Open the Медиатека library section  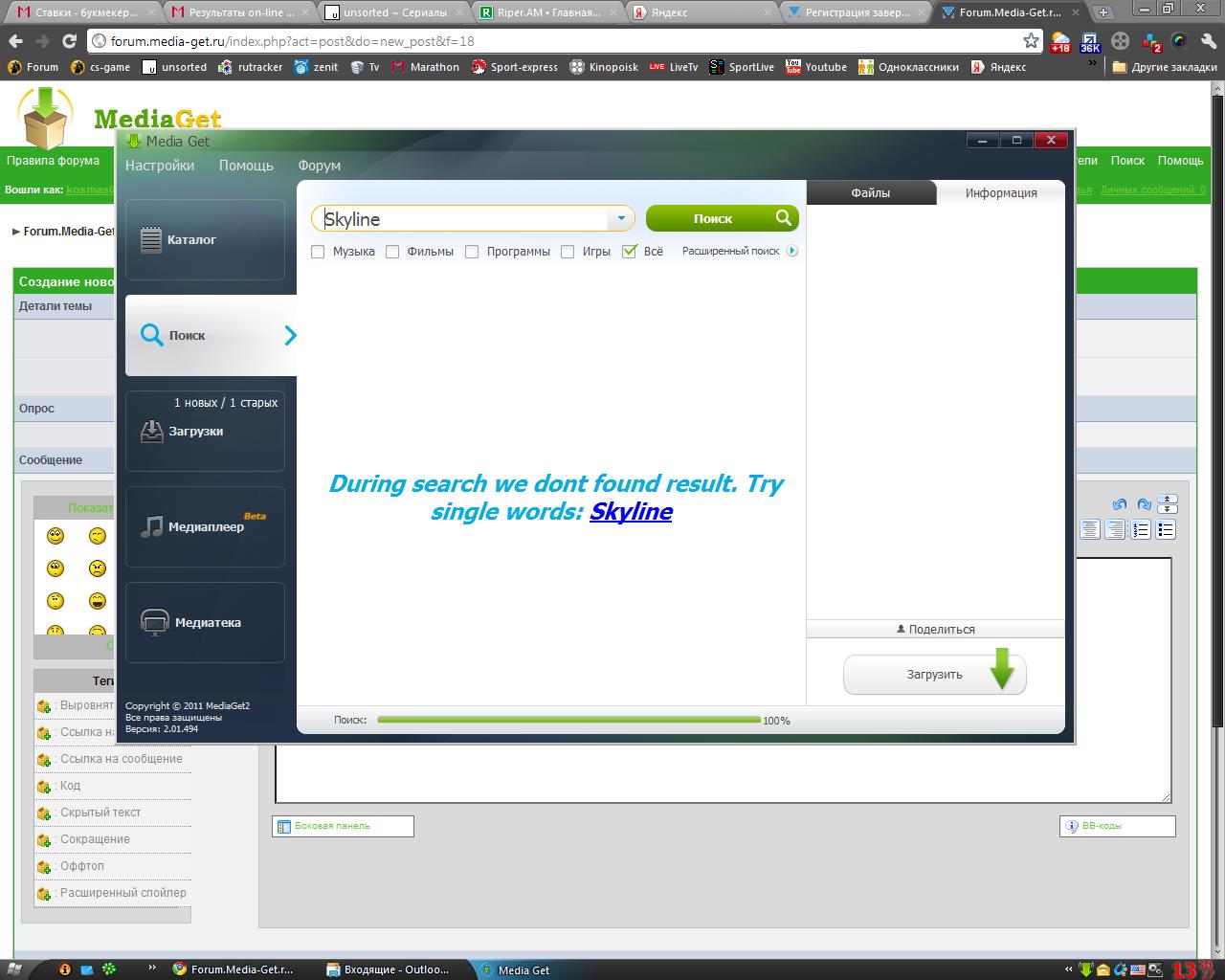(x=205, y=622)
